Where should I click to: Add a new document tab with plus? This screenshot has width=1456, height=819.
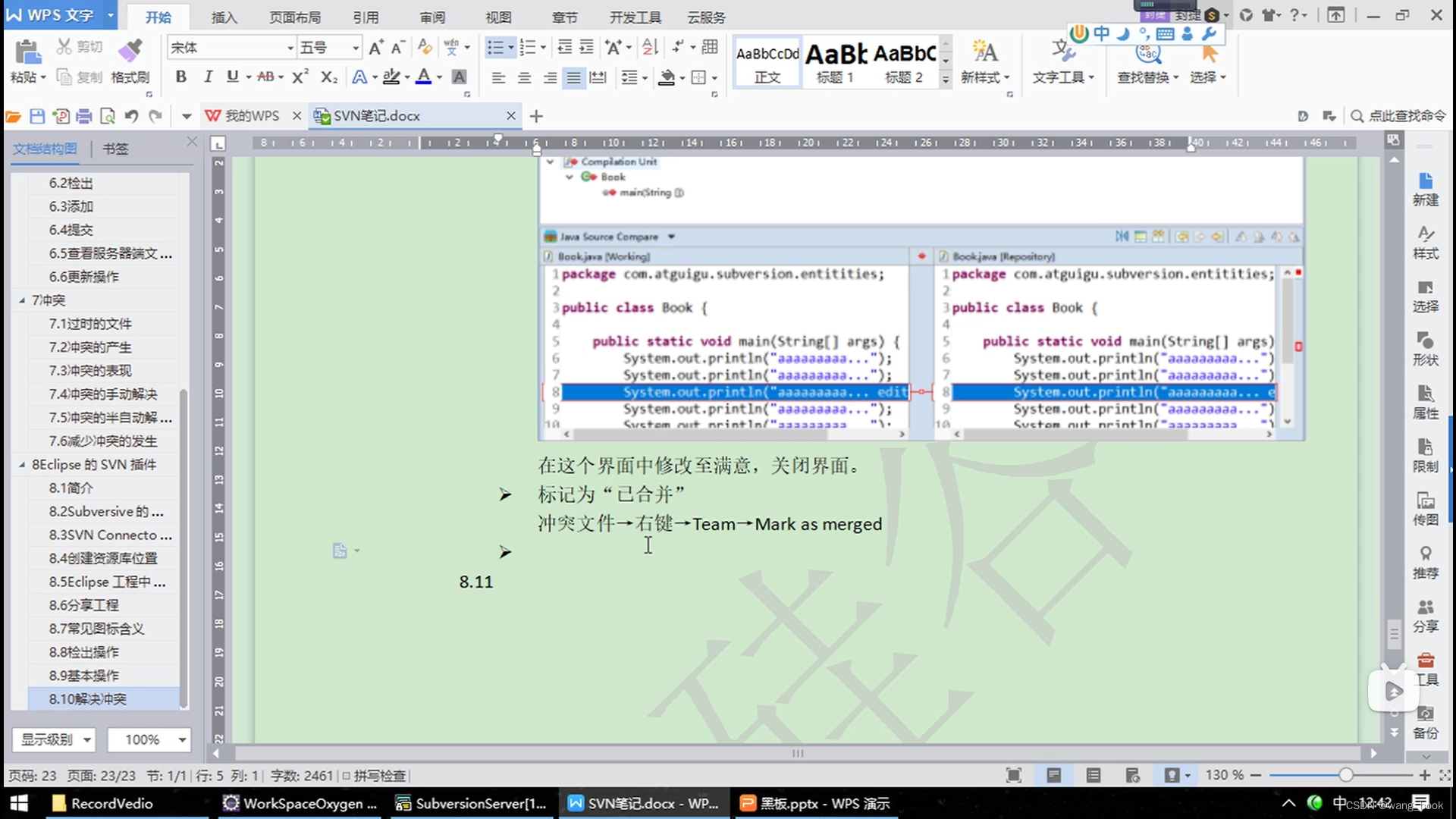tap(536, 116)
